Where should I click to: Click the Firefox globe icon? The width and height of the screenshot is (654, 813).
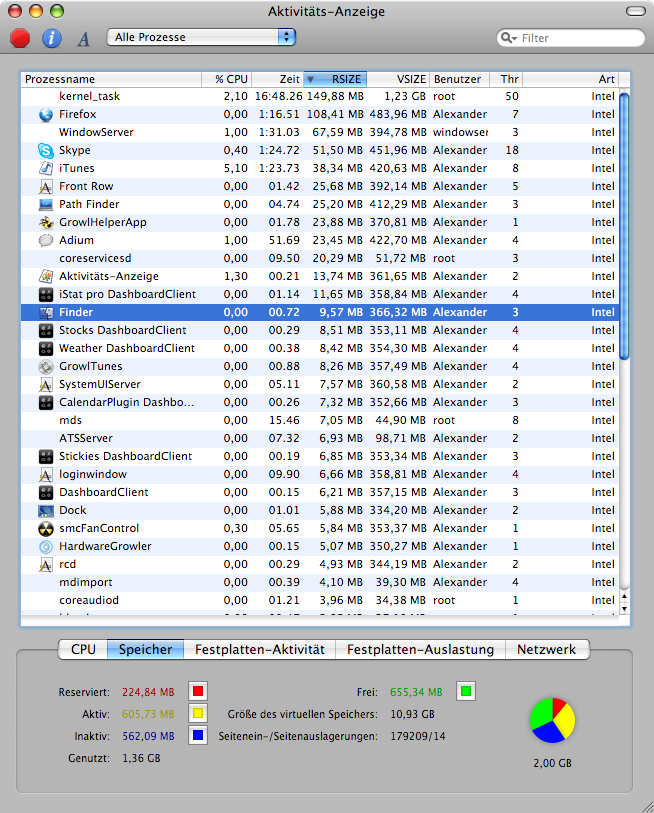point(46,115)
